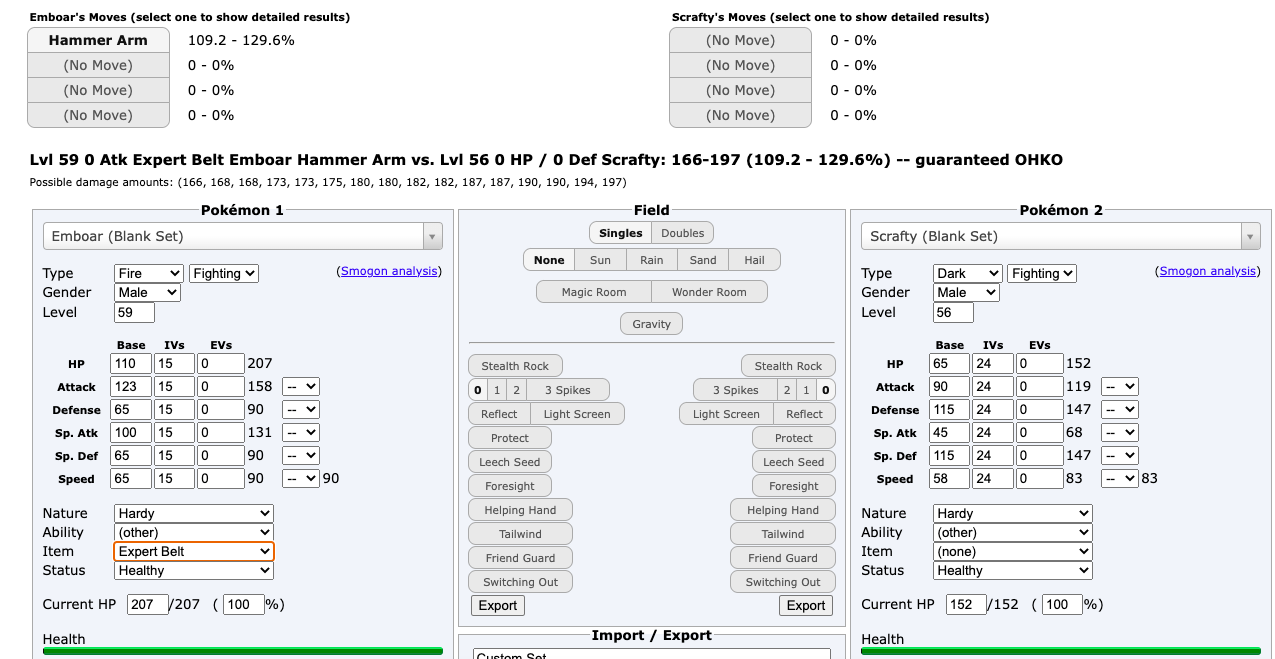This screenshot has width=1275, height=659.
Task: Toggle Magic Room field effect
Action: tap(593, 292)
